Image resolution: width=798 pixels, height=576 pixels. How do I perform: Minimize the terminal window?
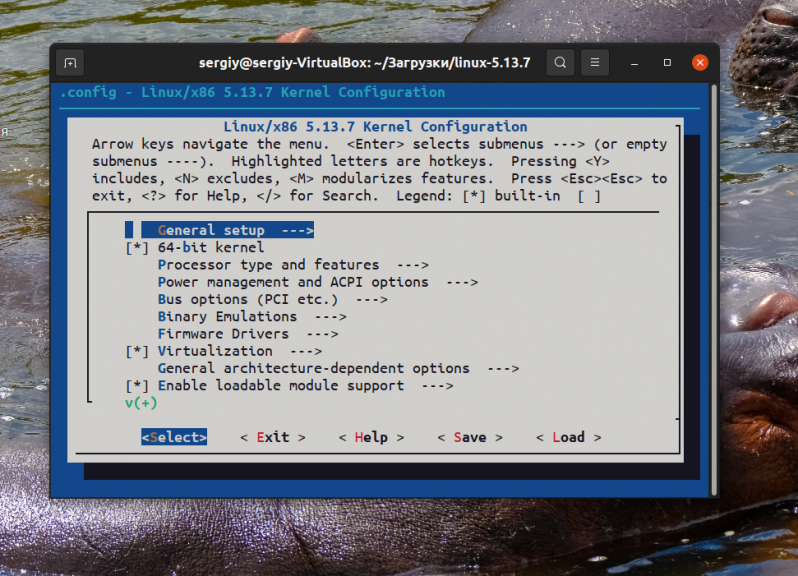(x=634, y=63)
